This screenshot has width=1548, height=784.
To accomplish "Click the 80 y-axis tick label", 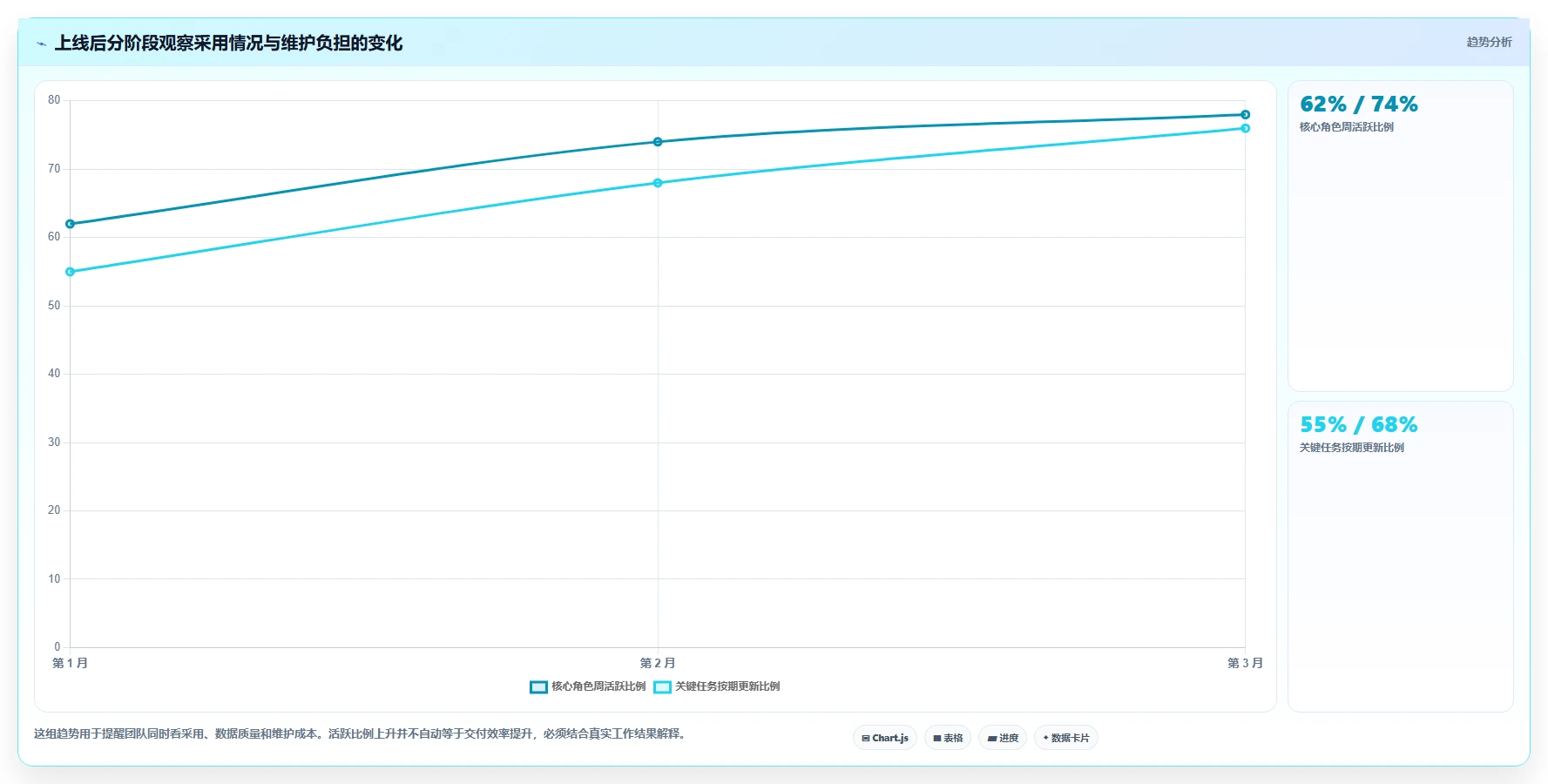I will tap(54, 100).
